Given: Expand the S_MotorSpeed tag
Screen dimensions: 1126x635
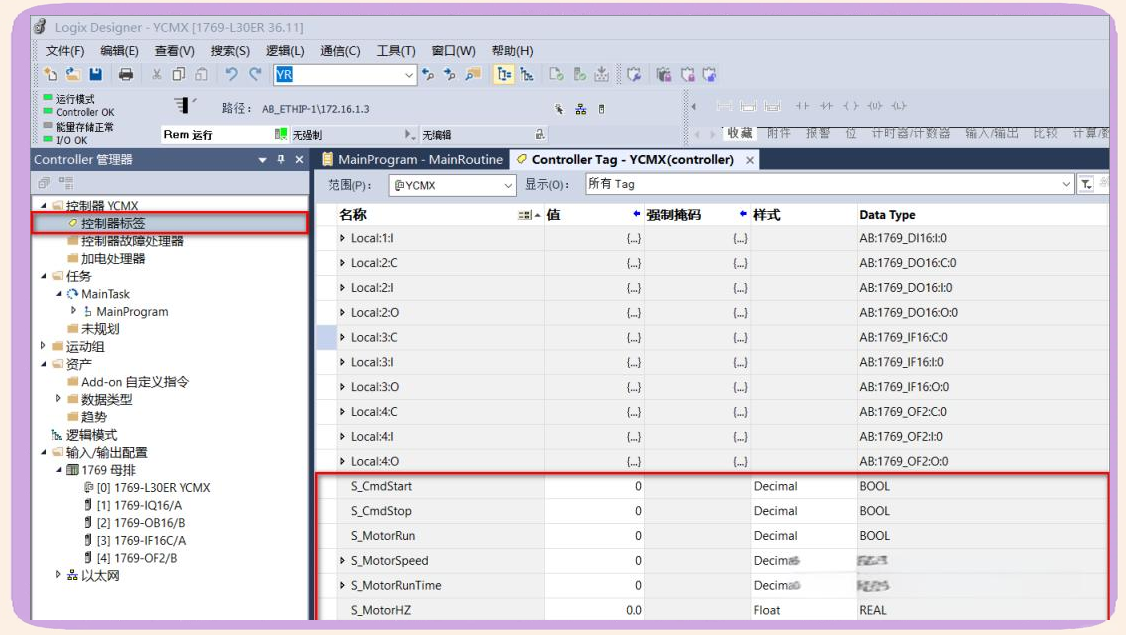Looking at the screenshot, I should [342, 560].
